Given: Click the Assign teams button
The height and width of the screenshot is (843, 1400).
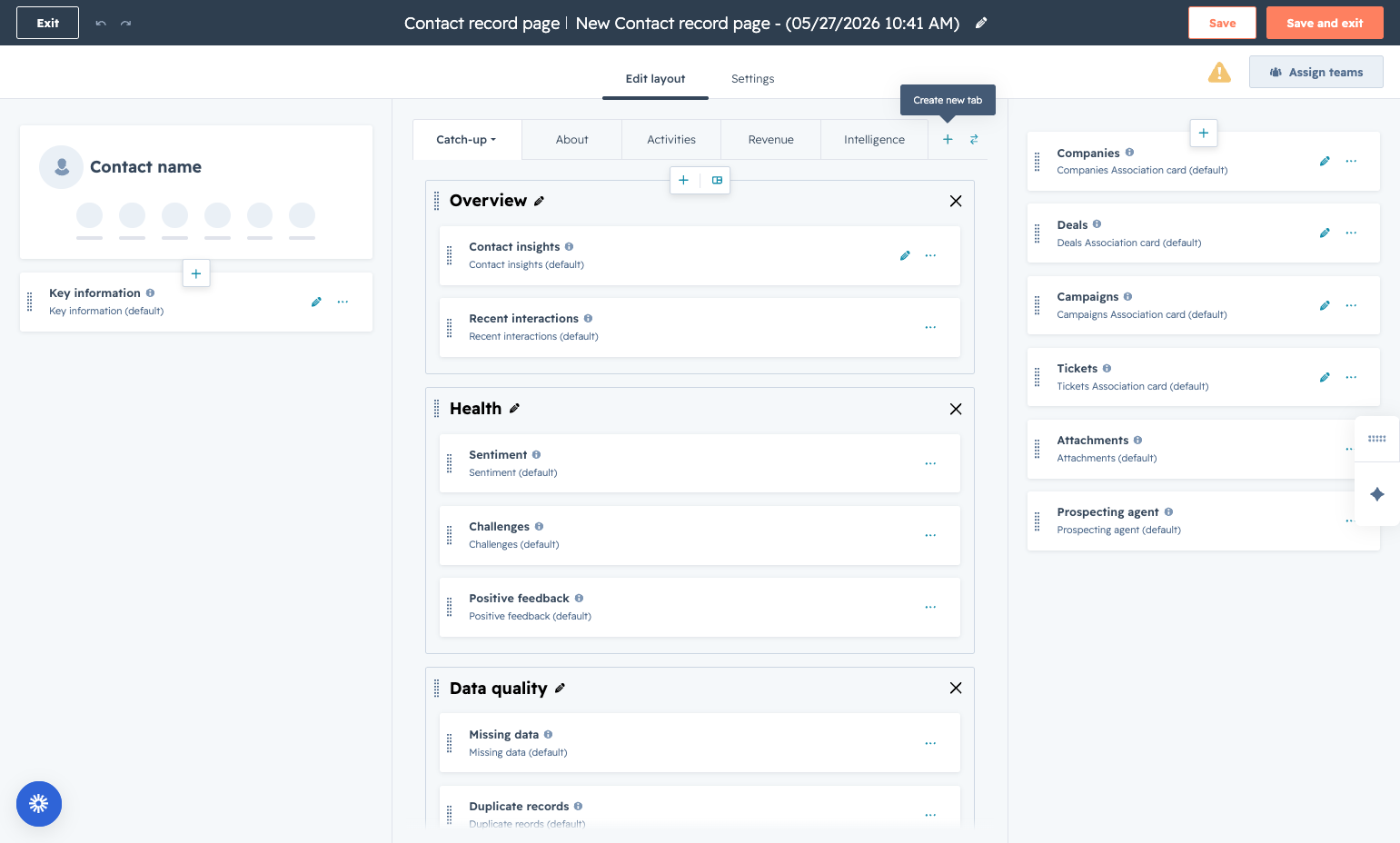Looking at the screenshot, I should point(1316,72).
